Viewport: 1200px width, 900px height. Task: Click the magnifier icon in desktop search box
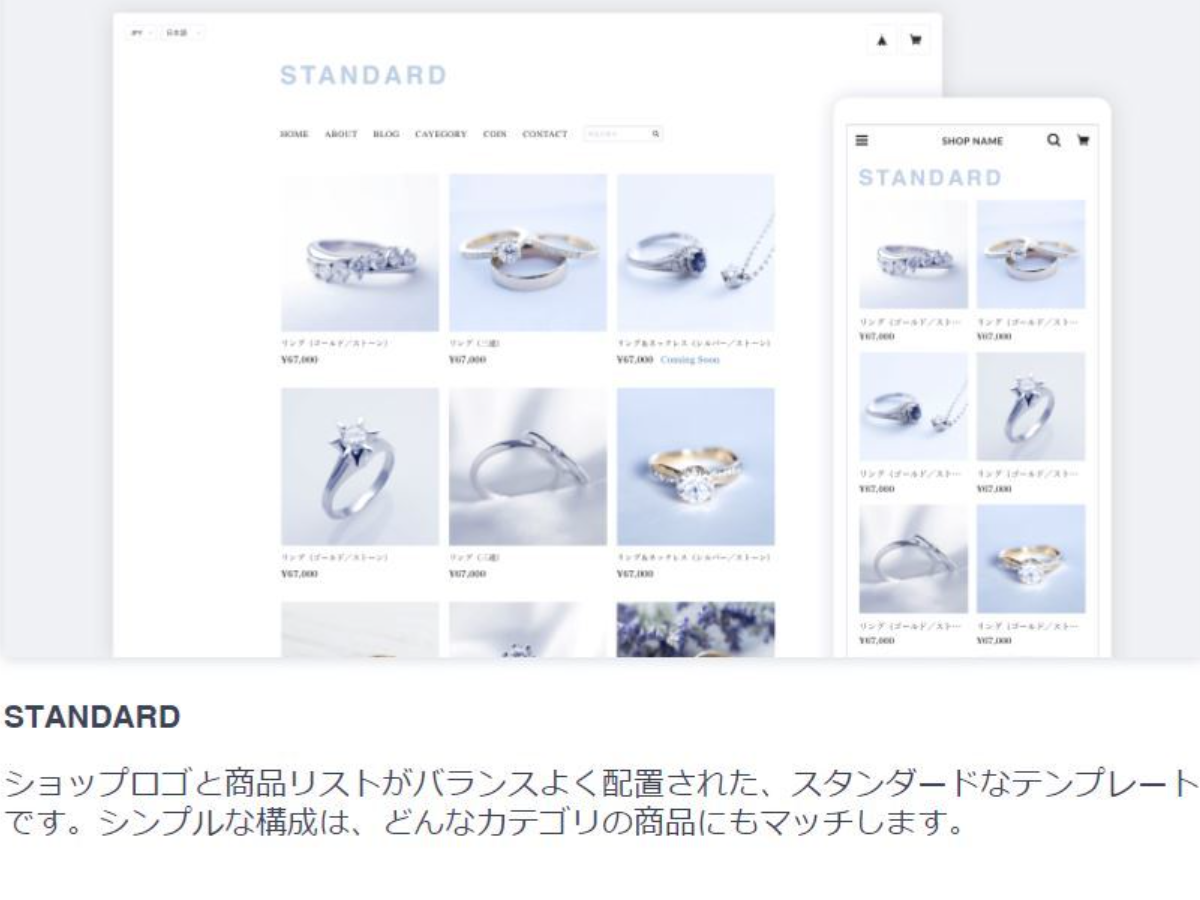(656, 133)
